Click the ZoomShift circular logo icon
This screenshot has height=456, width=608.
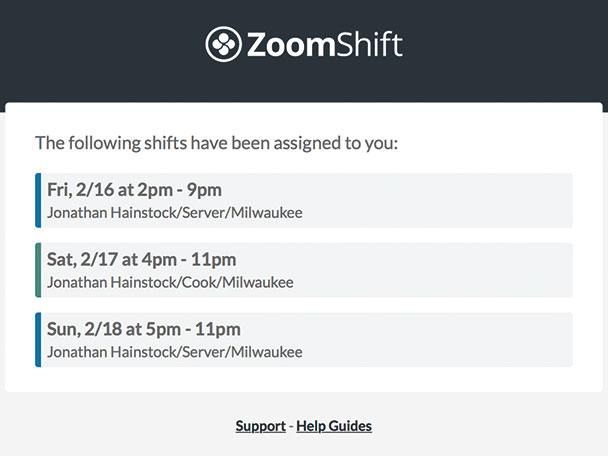(x=223, y=44)
